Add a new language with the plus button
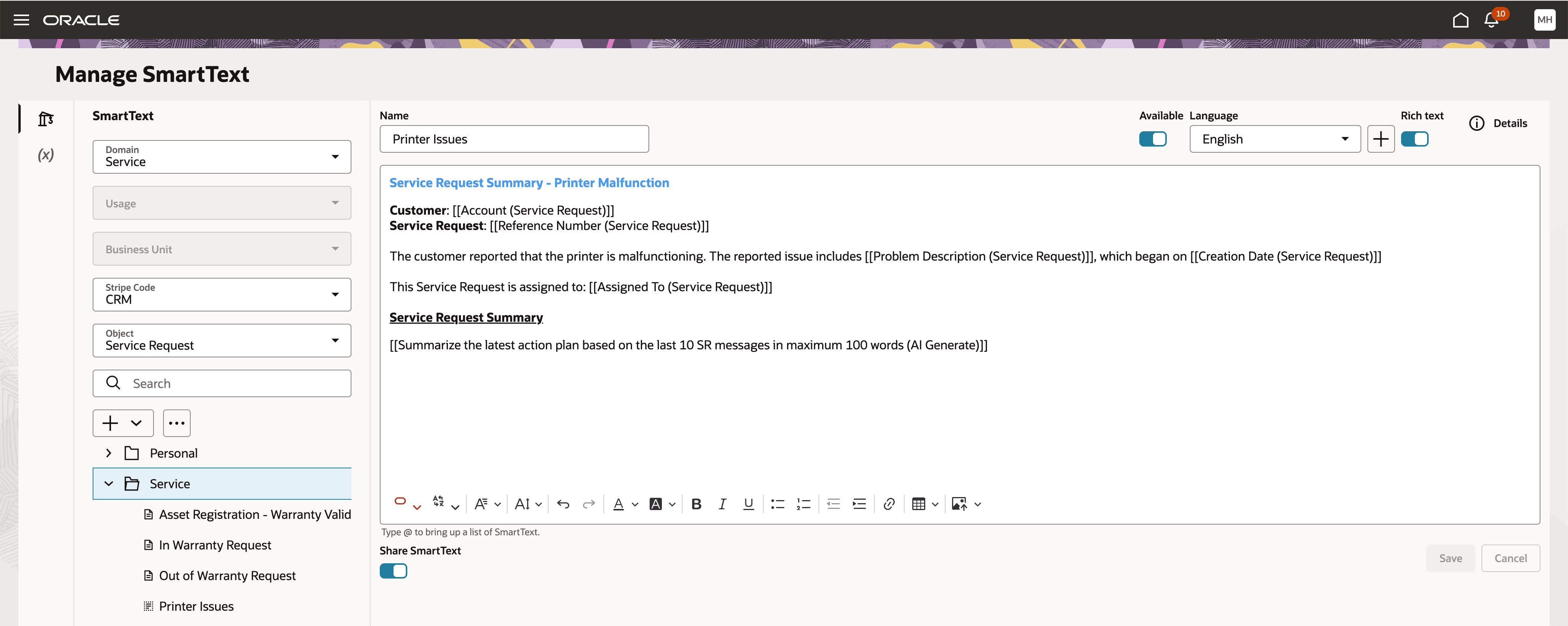Viewport: 1568px width, 626px height. coord(1380,139)
